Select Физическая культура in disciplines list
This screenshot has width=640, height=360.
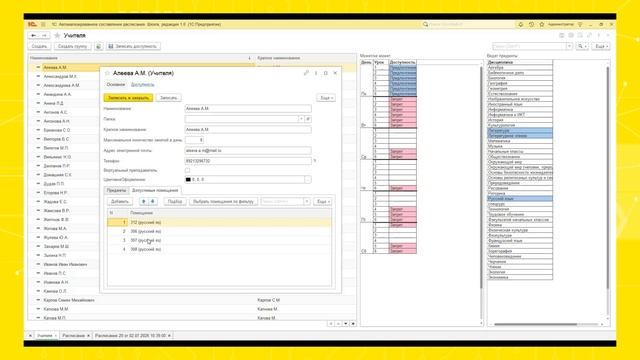click(x=520, y=230)
